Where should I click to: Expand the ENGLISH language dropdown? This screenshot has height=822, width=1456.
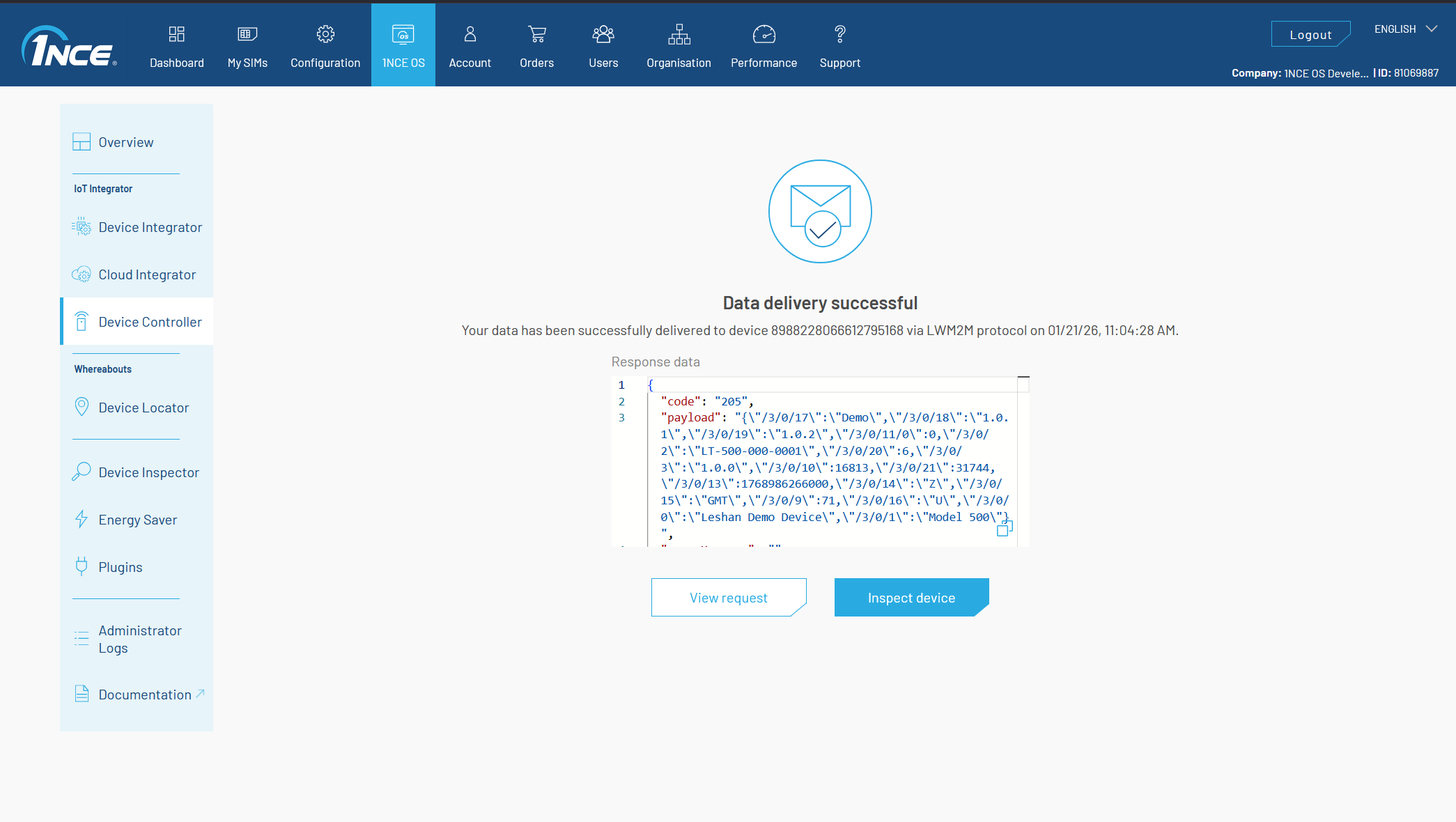pyautogui.click(x=1405, y=29)
